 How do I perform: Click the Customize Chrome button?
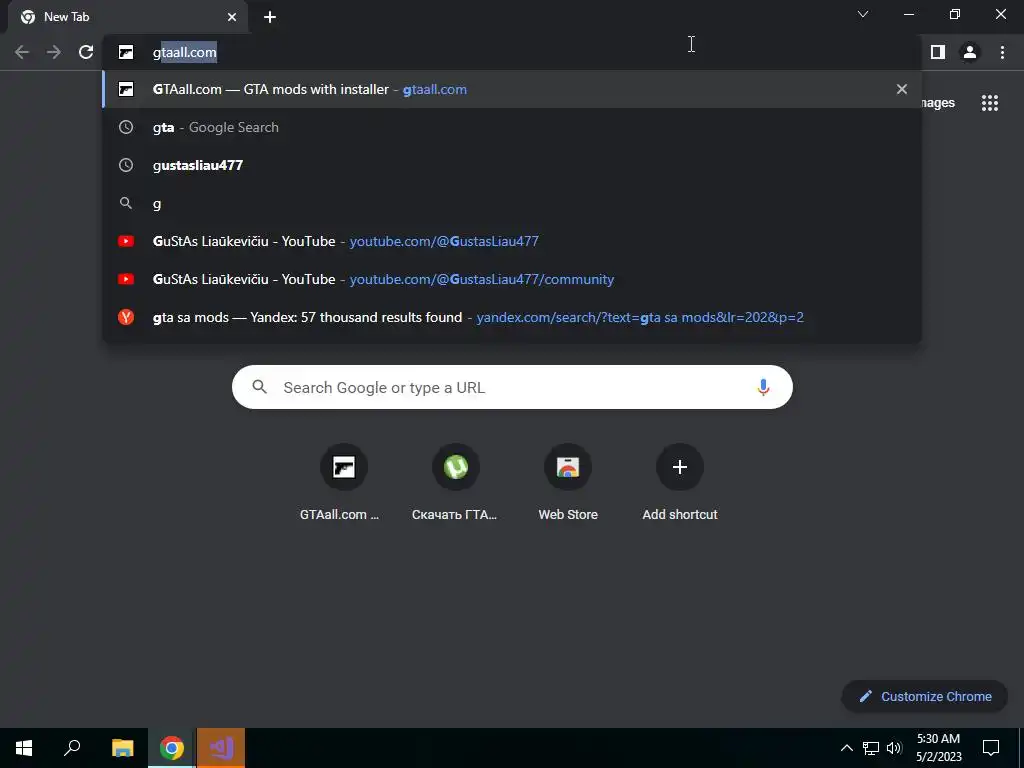click(925, 696)
